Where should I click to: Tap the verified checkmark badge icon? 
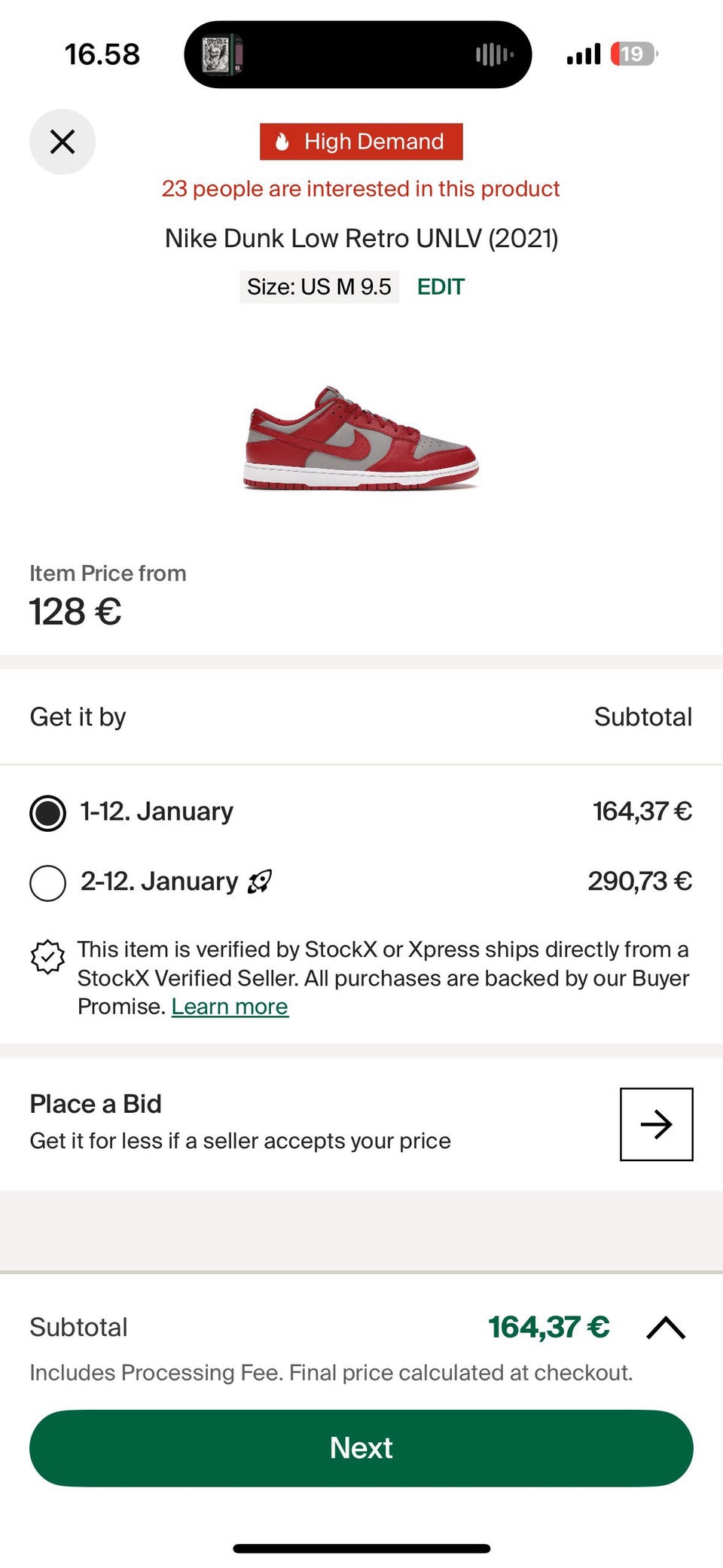47,957
